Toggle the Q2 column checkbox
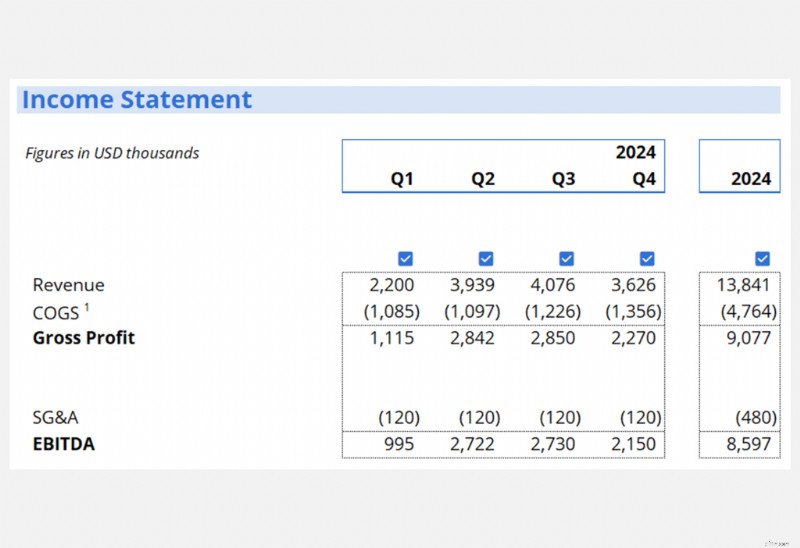 (x=486, y=259)
